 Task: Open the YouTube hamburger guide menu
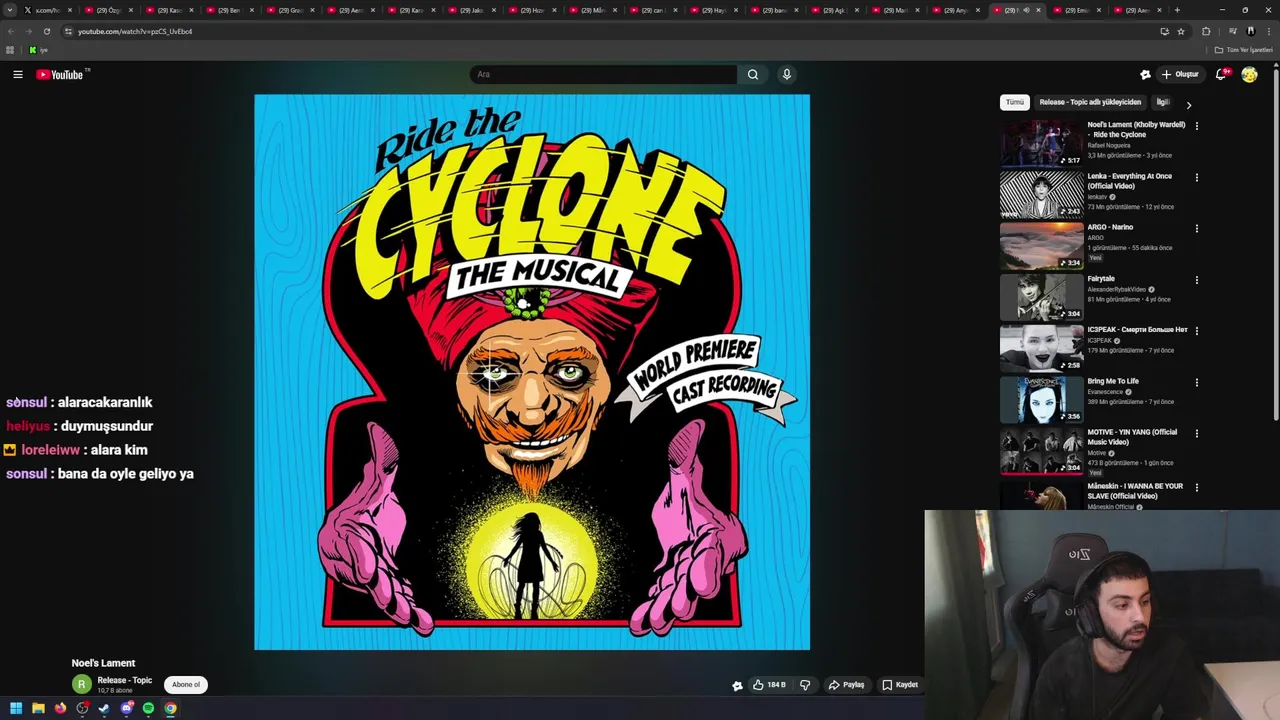pyautogui.click(x=18, y=74)
